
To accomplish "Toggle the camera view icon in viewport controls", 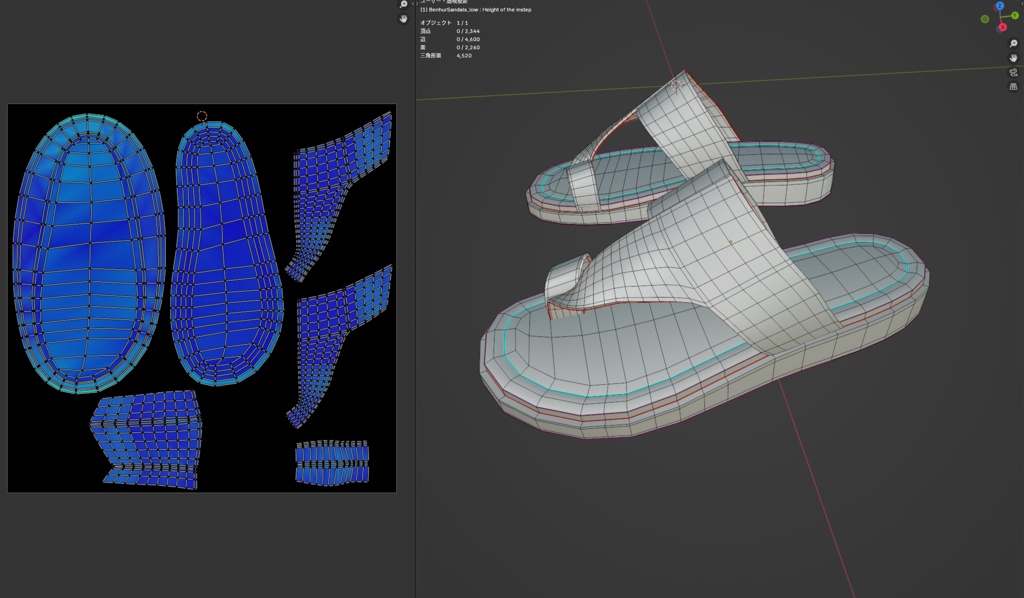I will [x=1013, y=72].
